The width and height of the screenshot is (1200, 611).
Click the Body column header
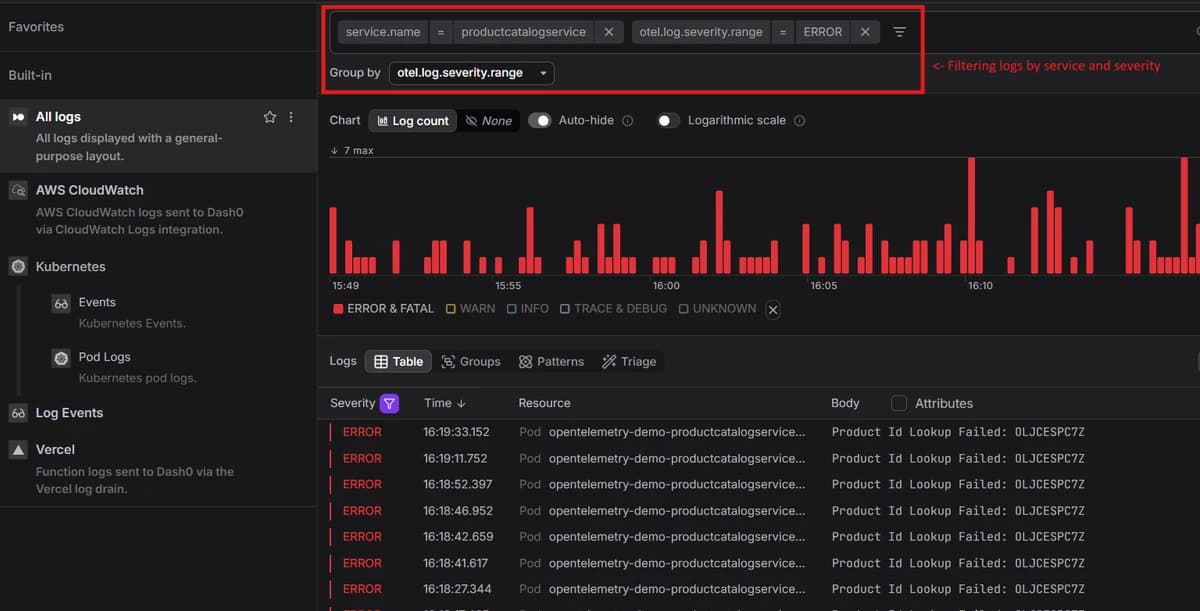tap(845, 403)
